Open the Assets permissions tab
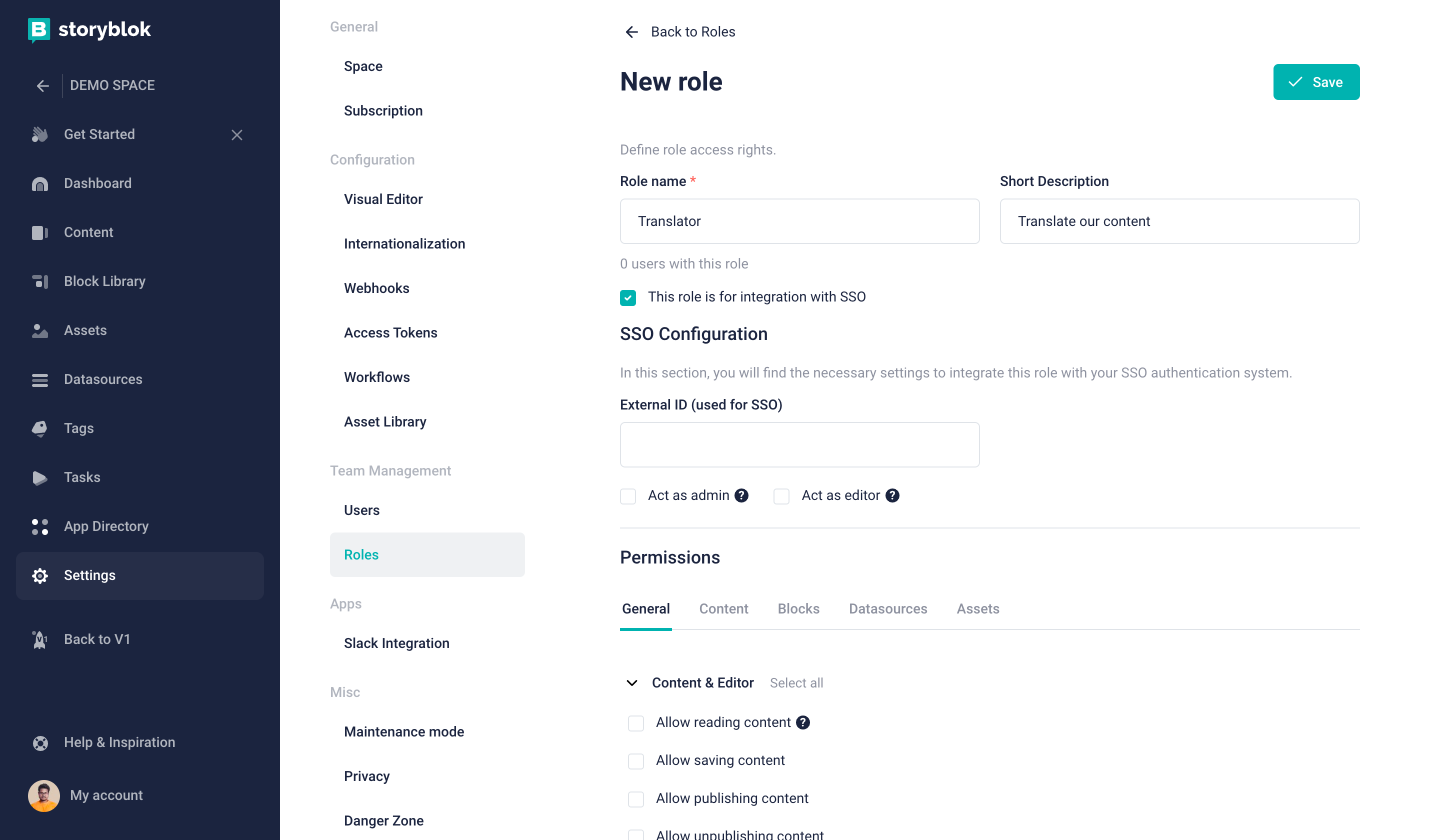The image size is (1440, 840). [977, 608]
